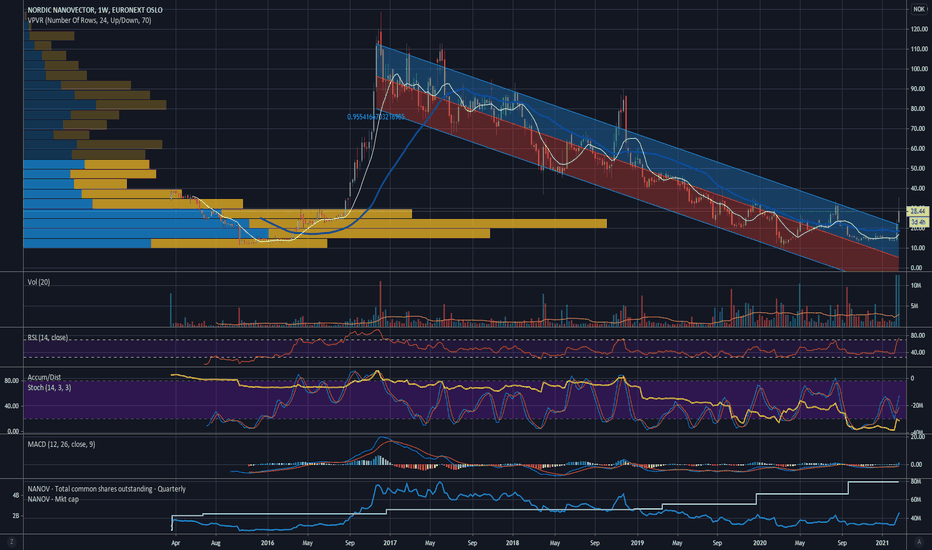Screen dimensions: 932x550
Task: Click the 0.9554 regression value text
Action: tap(376, 117)
